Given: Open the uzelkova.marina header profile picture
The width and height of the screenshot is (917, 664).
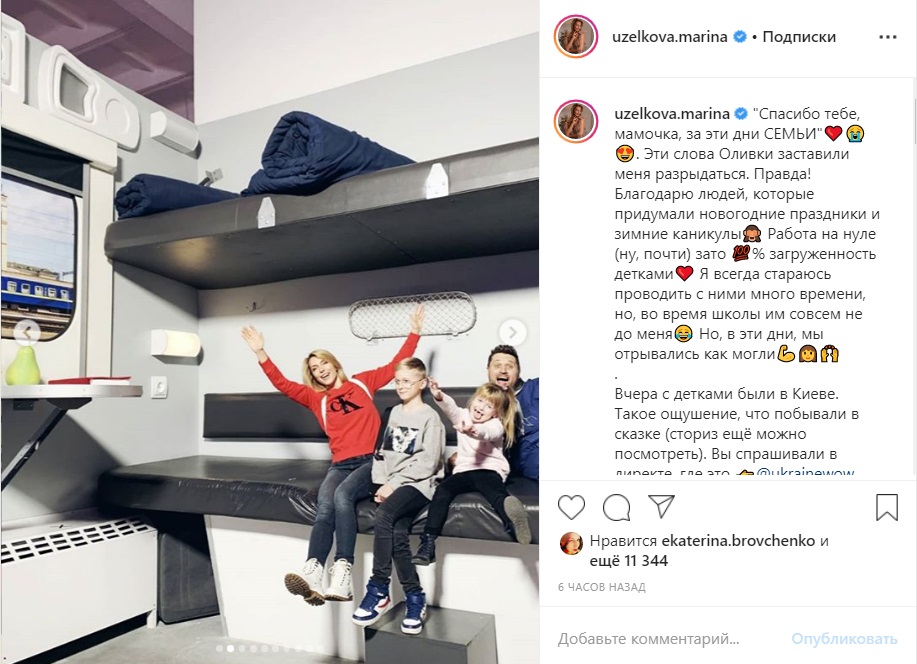Looking at the screenshot, I should point(576,37).
